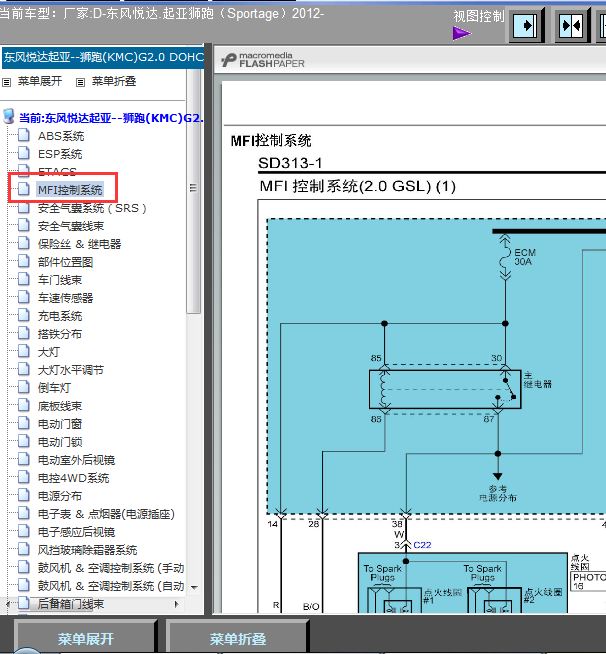Viewport: 606px width, 654px height.
Task: Click the page icon beside 电动门窗
Action: 24,423
